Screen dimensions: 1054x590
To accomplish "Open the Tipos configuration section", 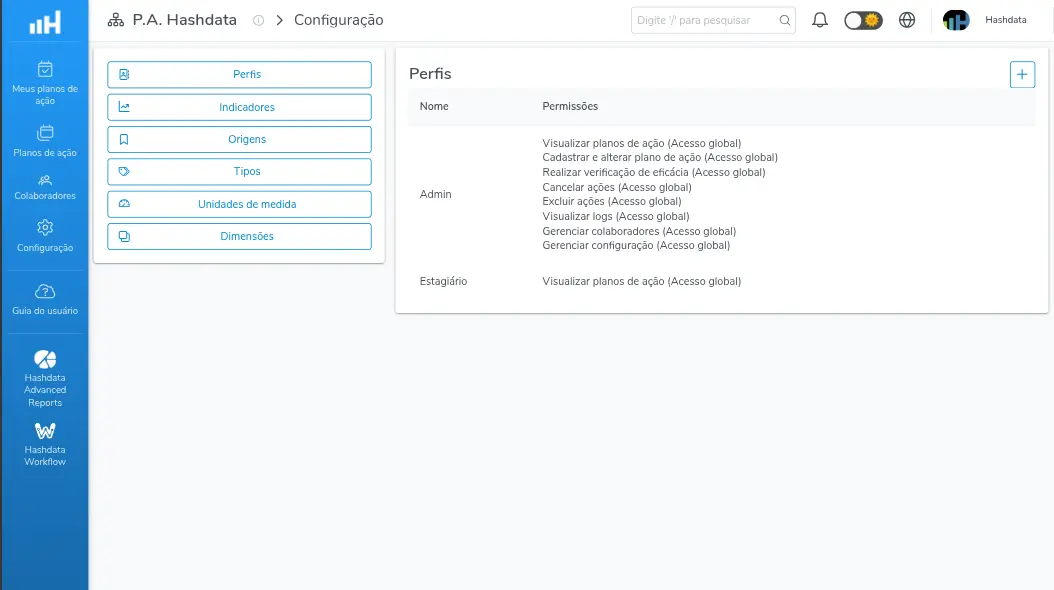I will [x=239, y=171].
